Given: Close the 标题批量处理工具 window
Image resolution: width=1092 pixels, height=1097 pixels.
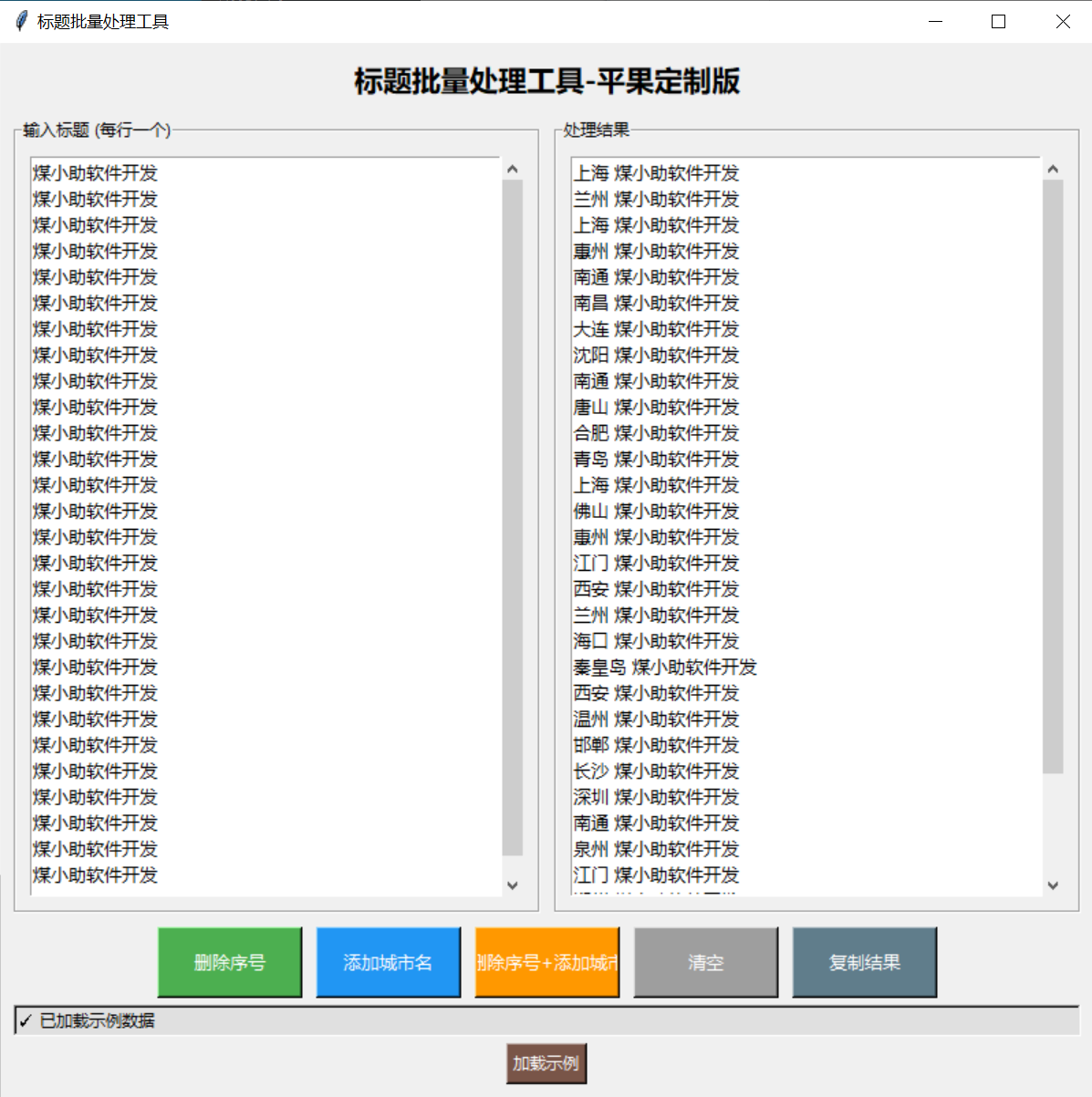Looking at the screenshot, I should coord(1063,21).
